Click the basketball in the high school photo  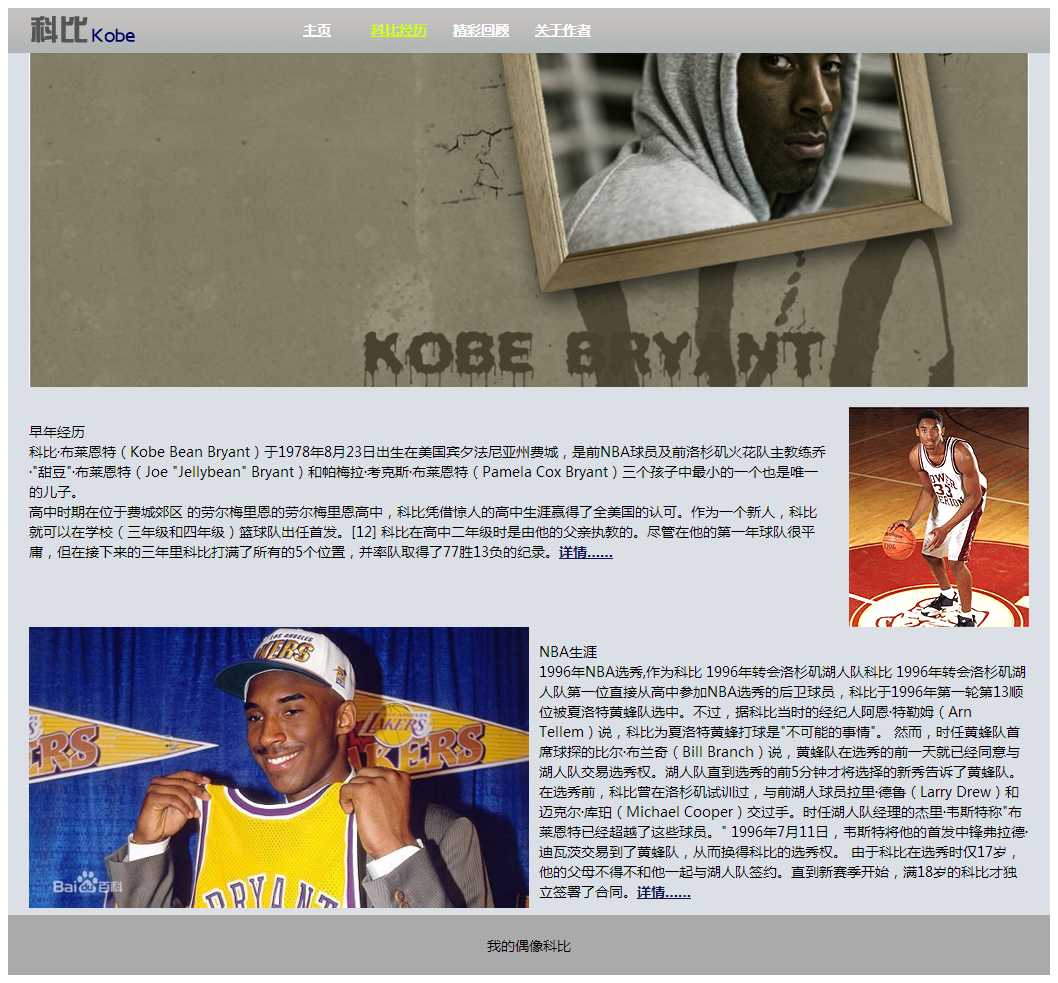coord(898,543)
